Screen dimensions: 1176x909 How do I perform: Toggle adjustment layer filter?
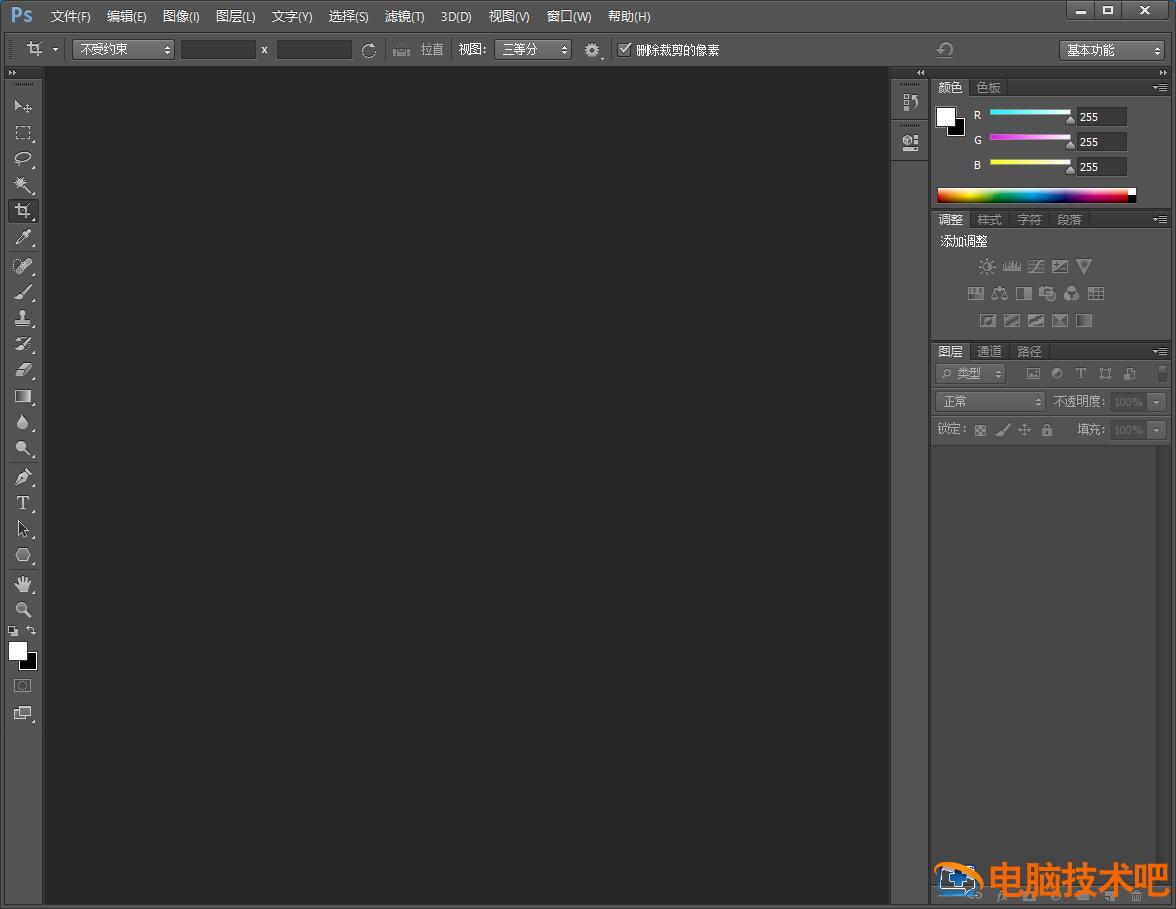click(x=1057, y=373)
